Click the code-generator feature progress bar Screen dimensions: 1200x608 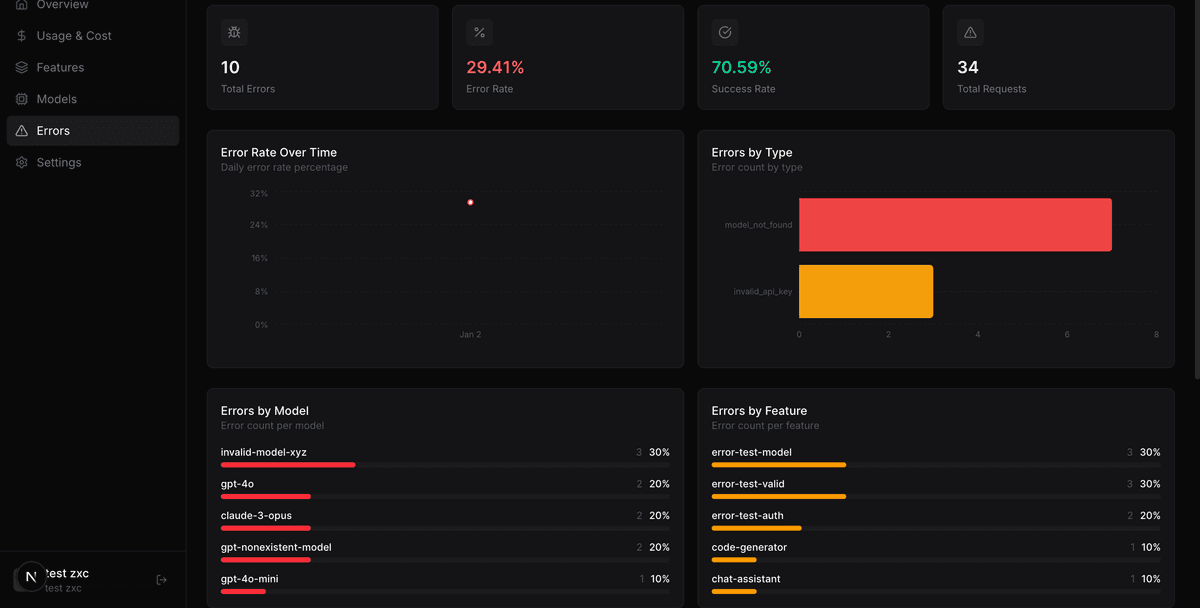[x=734, y=560]
